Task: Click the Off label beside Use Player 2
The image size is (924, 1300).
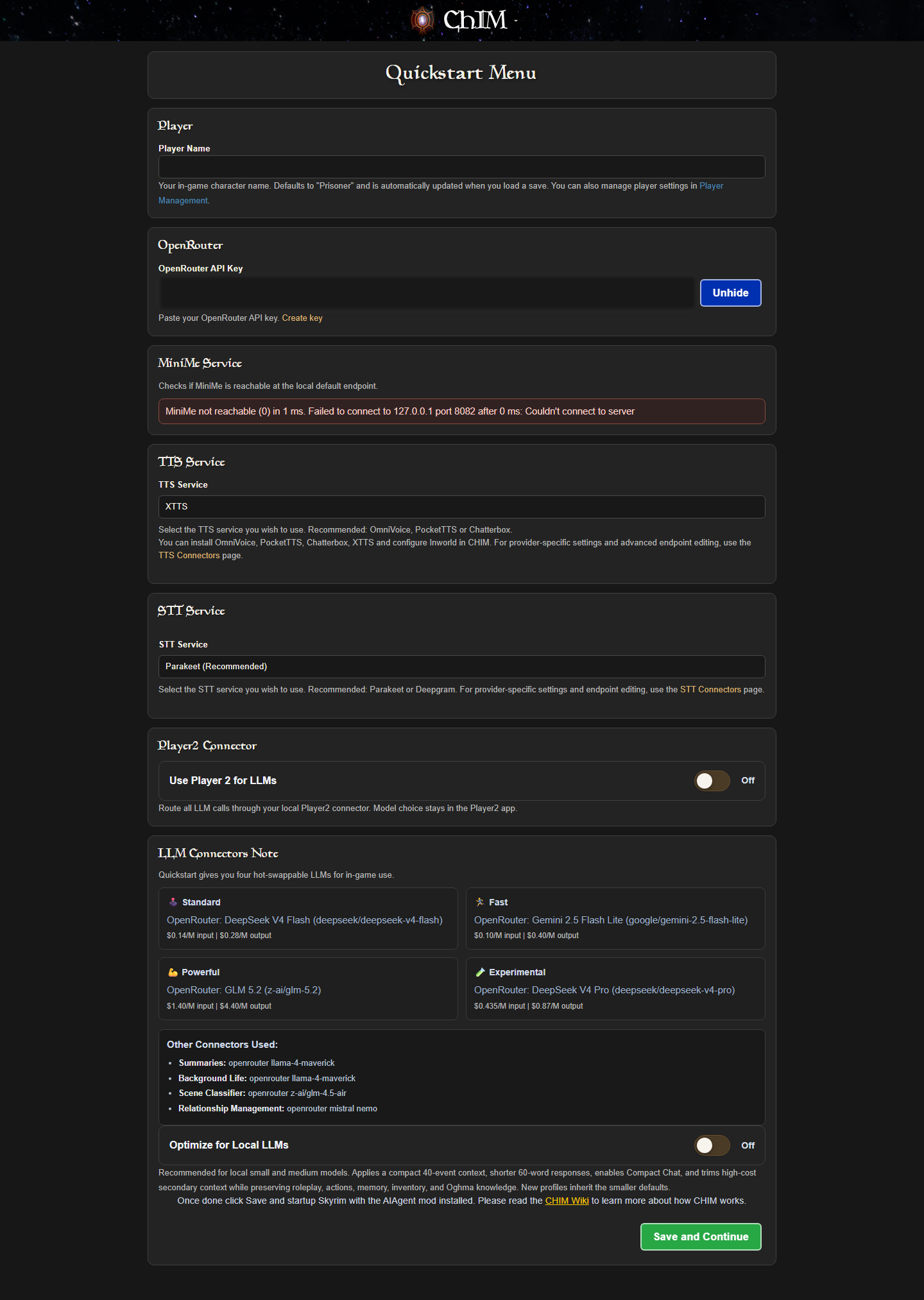Action: tap(748, 780)
